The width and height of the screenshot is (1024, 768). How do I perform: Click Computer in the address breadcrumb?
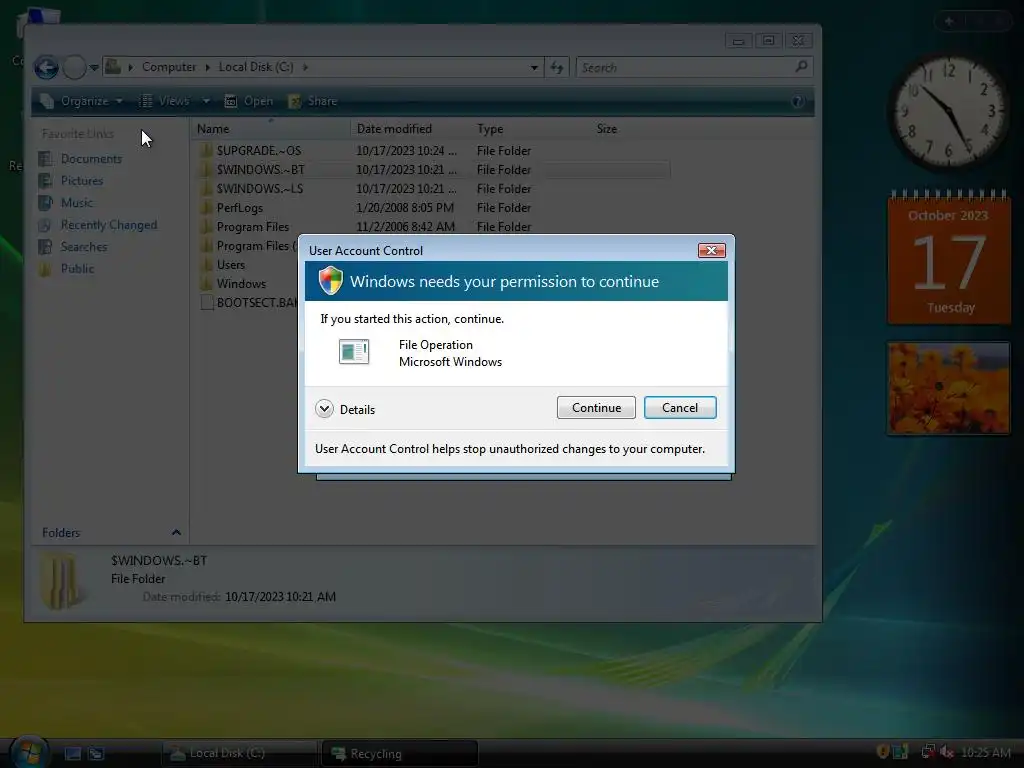coord(168,67)
